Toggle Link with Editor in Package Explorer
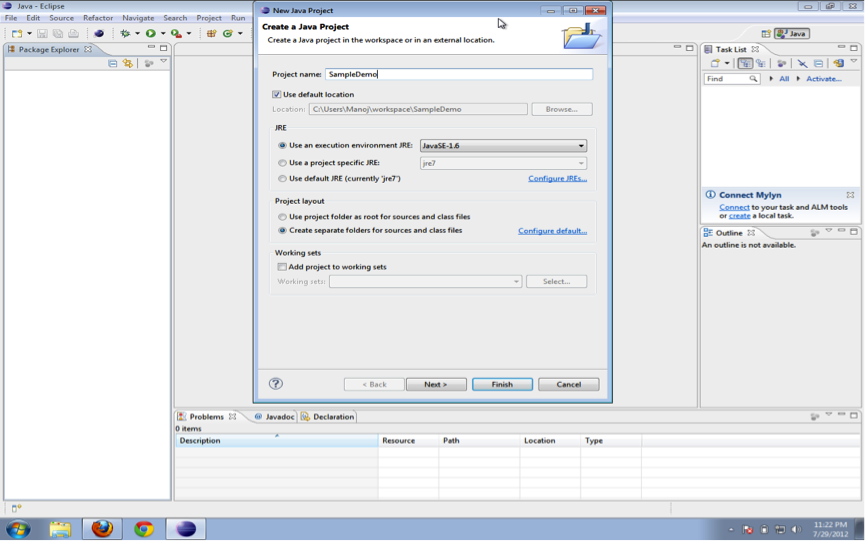The image size is (865, 541). (128, 63)
